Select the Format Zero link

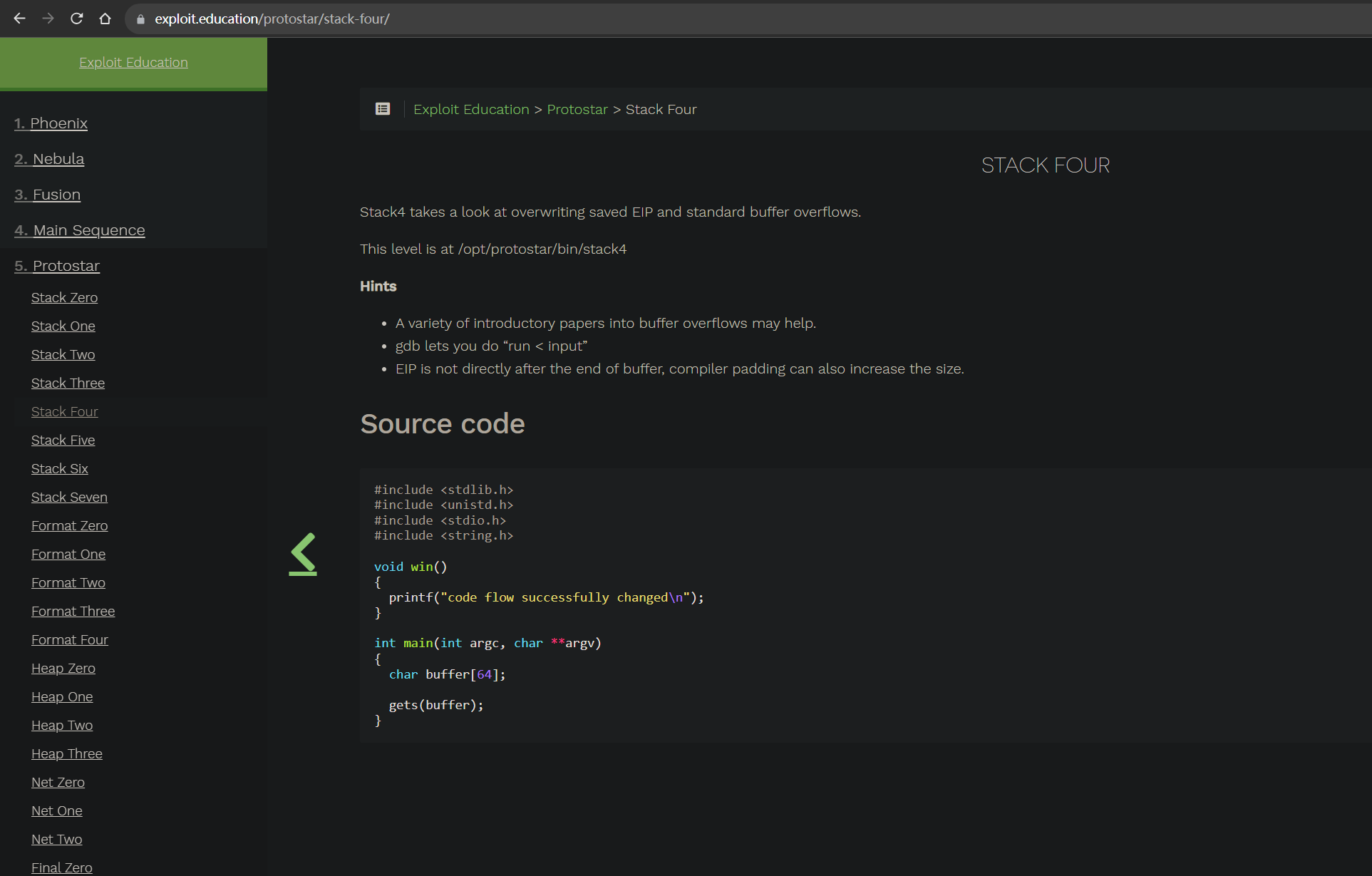coord(70,525)
